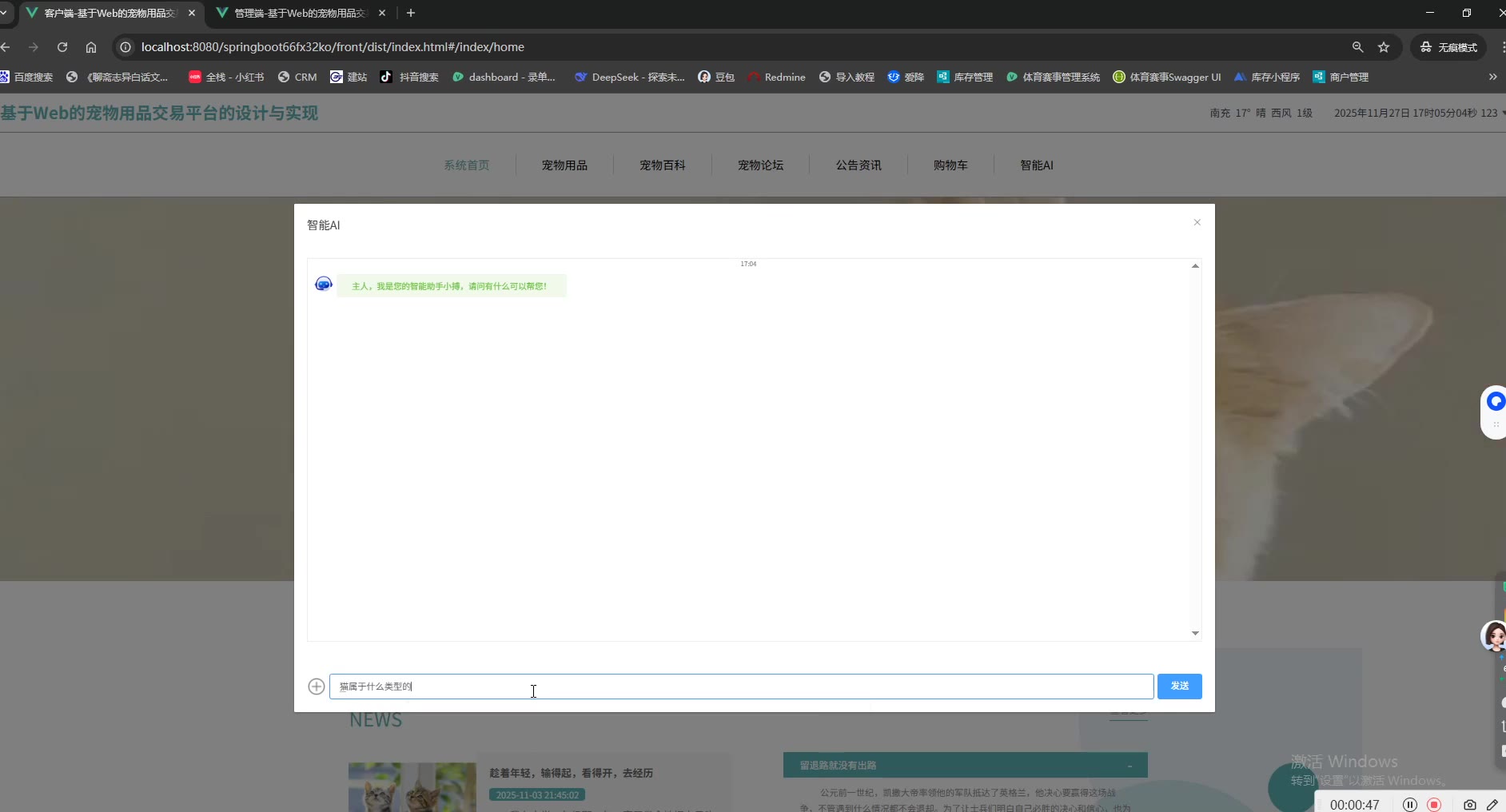Open the 体育赛事Swagger UI bookmark
1506x812 pixels.
pyautogui.click(x=1167, y=77)
